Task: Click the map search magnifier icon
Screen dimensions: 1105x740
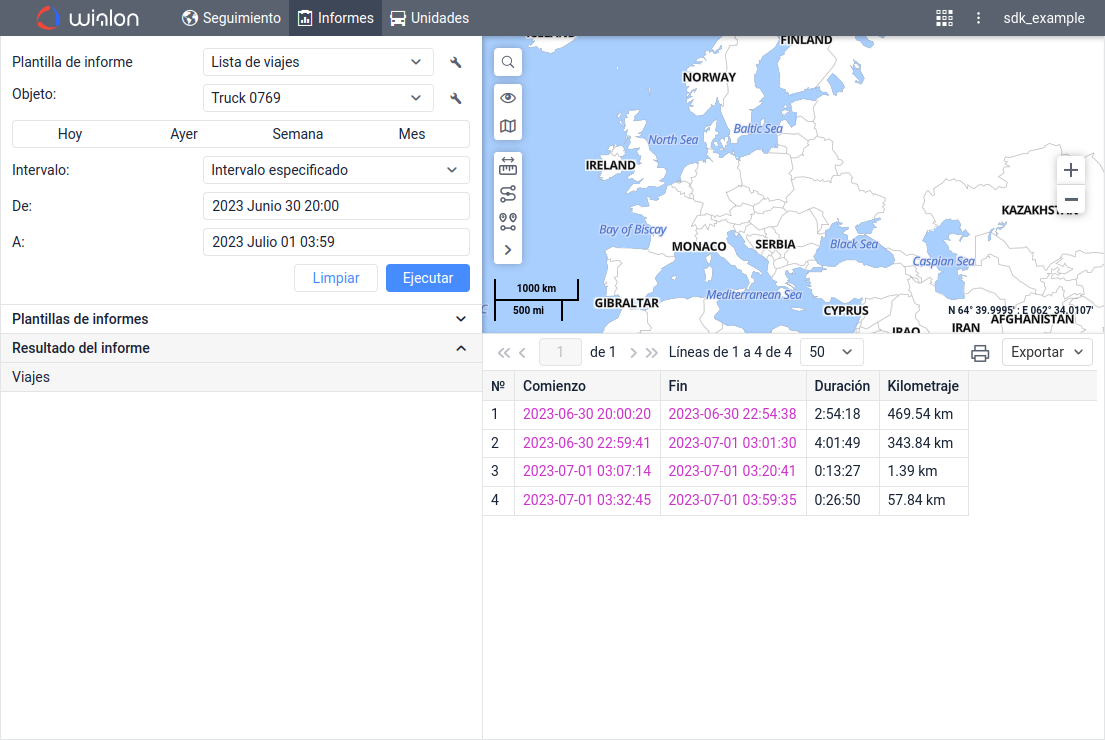Action: [508, 62]
